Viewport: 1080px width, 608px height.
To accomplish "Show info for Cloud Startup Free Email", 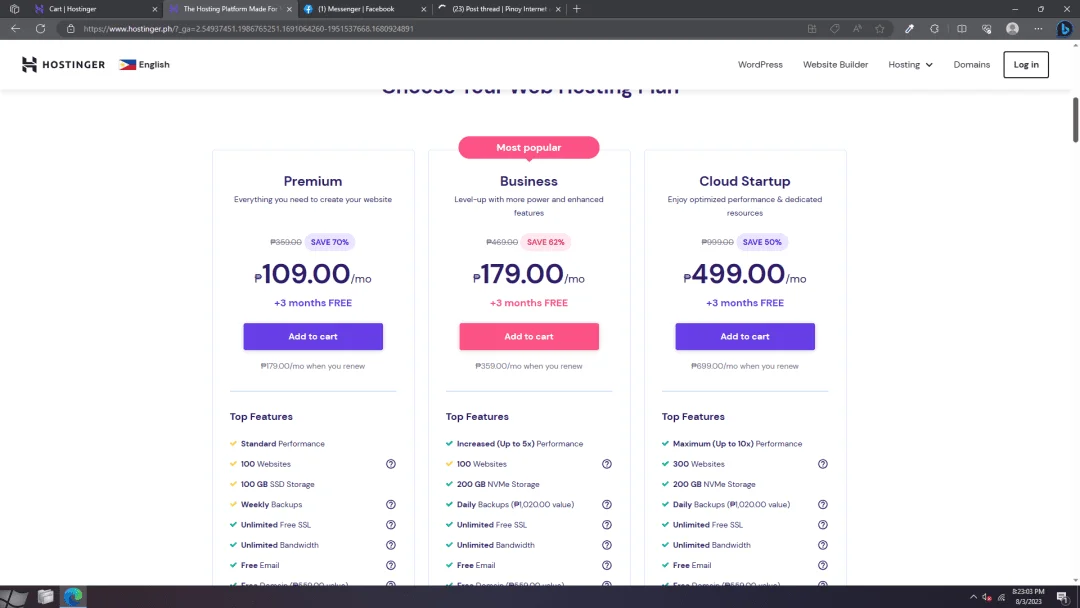I will click(822, 565).
